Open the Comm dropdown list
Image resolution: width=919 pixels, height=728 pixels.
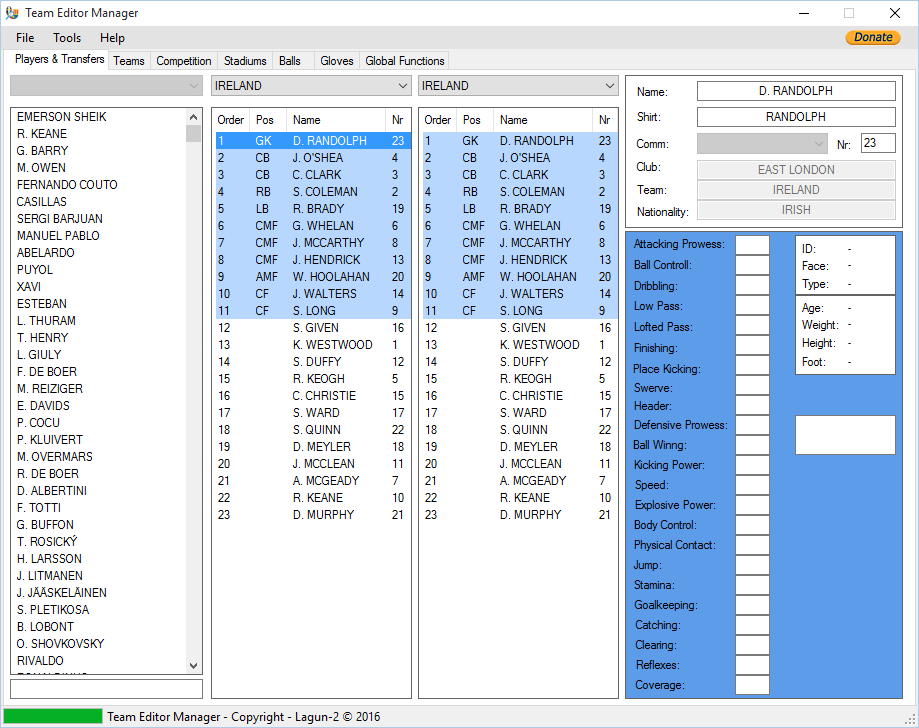click(x=762, y=143)
